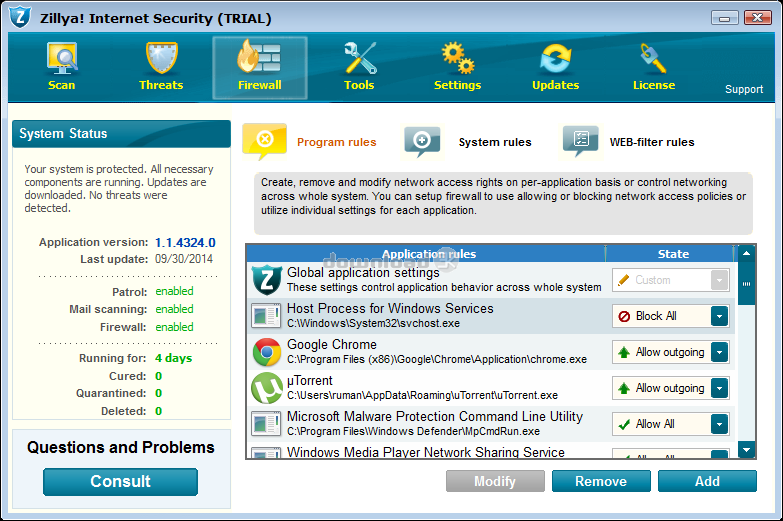
Task: Select the µTorrent icon in rules list
Action: pyautogui.click(x=267, y=388)
